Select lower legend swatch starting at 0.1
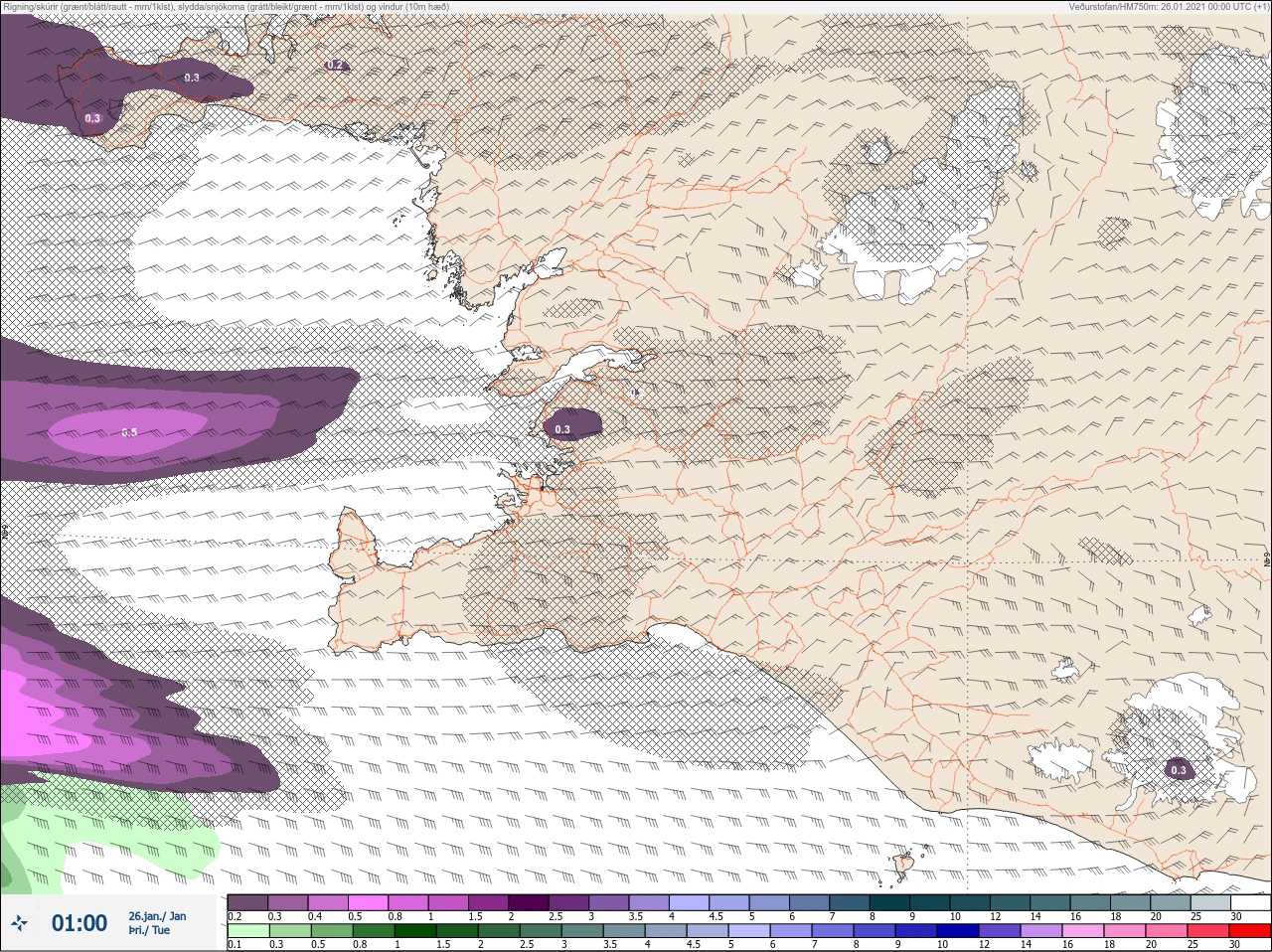The width and height of the screenshot is (1272, 952). point(247,931)
